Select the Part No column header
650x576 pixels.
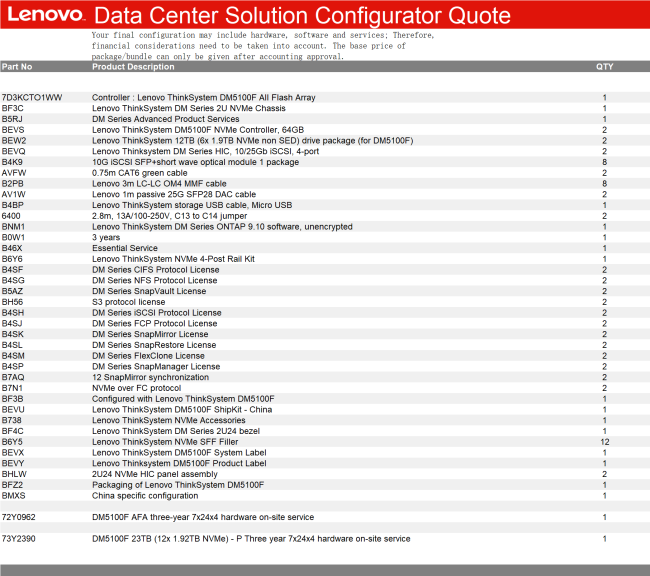[x=17, y=67]
